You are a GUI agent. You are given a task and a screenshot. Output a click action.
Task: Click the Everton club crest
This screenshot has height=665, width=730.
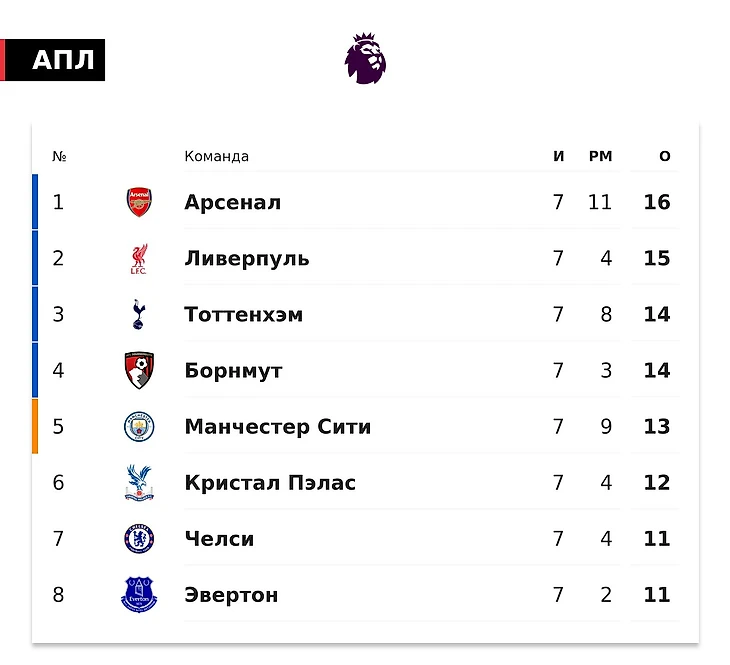click(x=139, y=595)
